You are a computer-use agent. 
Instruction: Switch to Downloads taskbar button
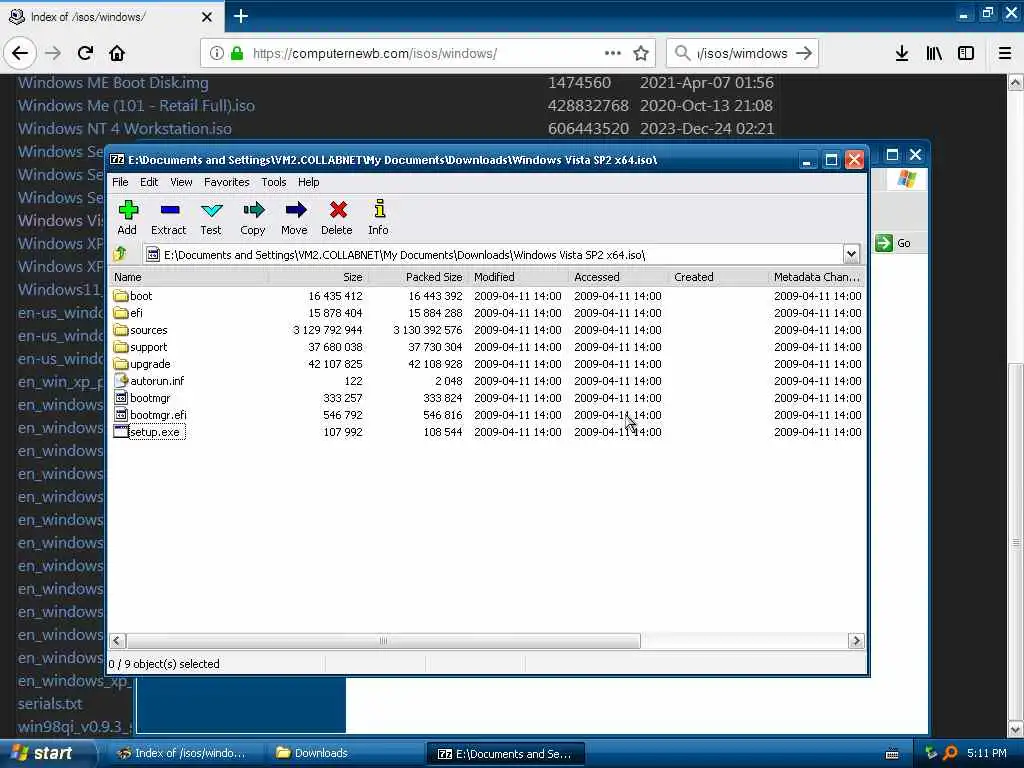pos(345,753)
